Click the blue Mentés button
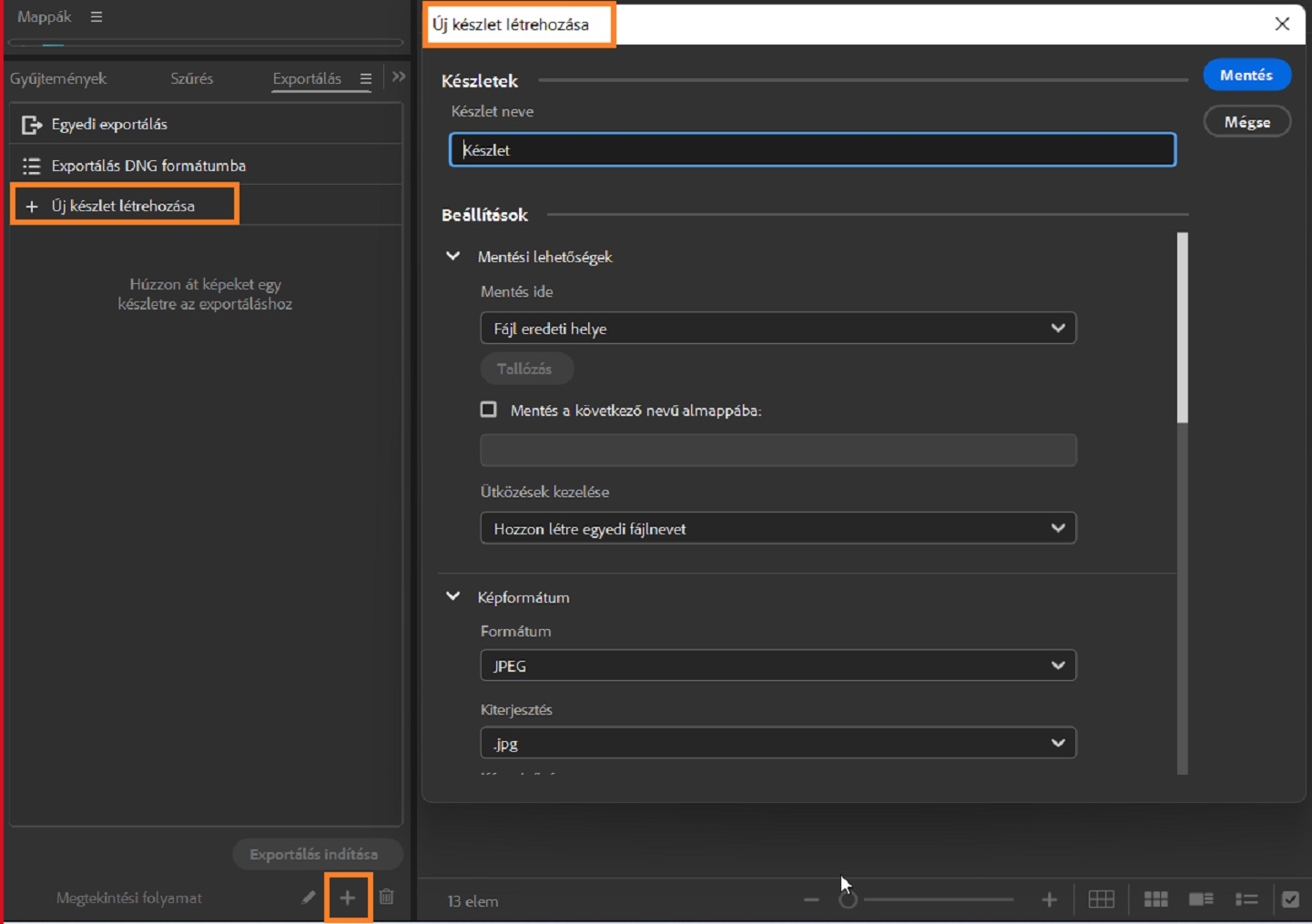Image resolution: width=1312 pixels, height=924 pixels. point(1246,76)
